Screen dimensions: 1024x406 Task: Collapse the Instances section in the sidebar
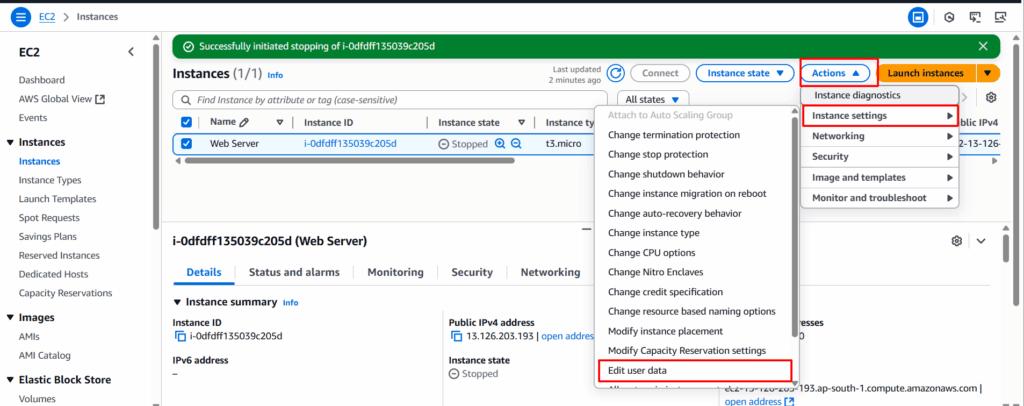pos(10,142)
